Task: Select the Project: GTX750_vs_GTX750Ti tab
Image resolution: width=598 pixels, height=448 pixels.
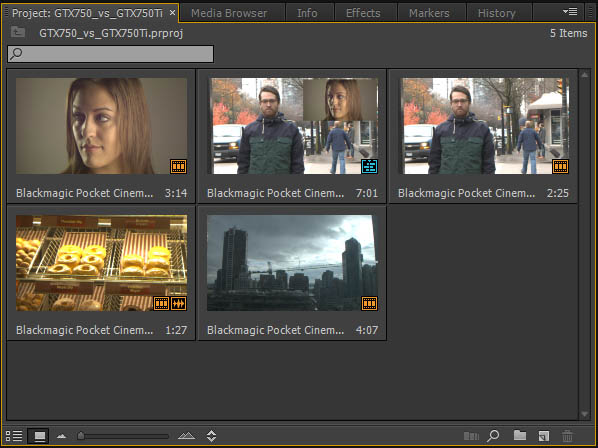Action: pyautogui.click(x=87, y=13)
